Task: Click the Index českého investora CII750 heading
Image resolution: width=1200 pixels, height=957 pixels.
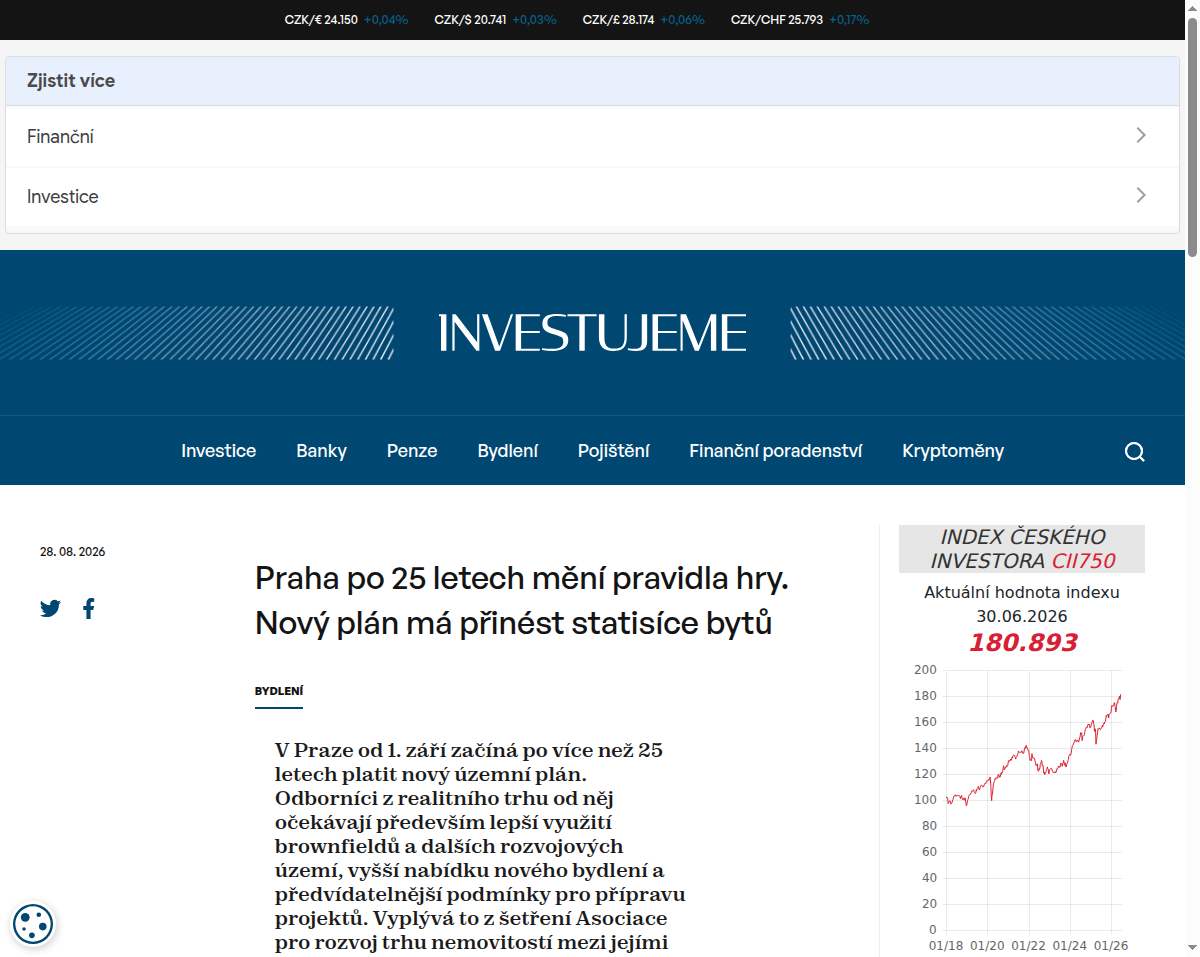Action: 1022,549
